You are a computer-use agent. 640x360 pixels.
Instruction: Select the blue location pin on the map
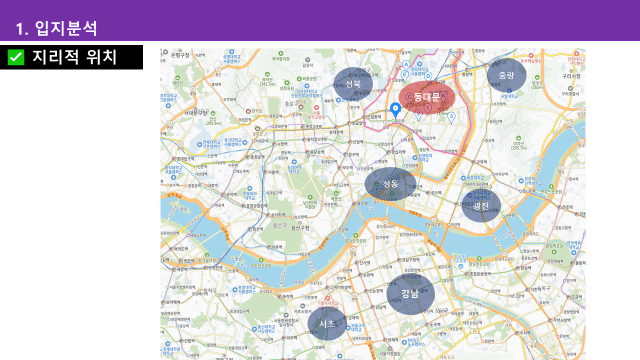click(x=395, y=110)
